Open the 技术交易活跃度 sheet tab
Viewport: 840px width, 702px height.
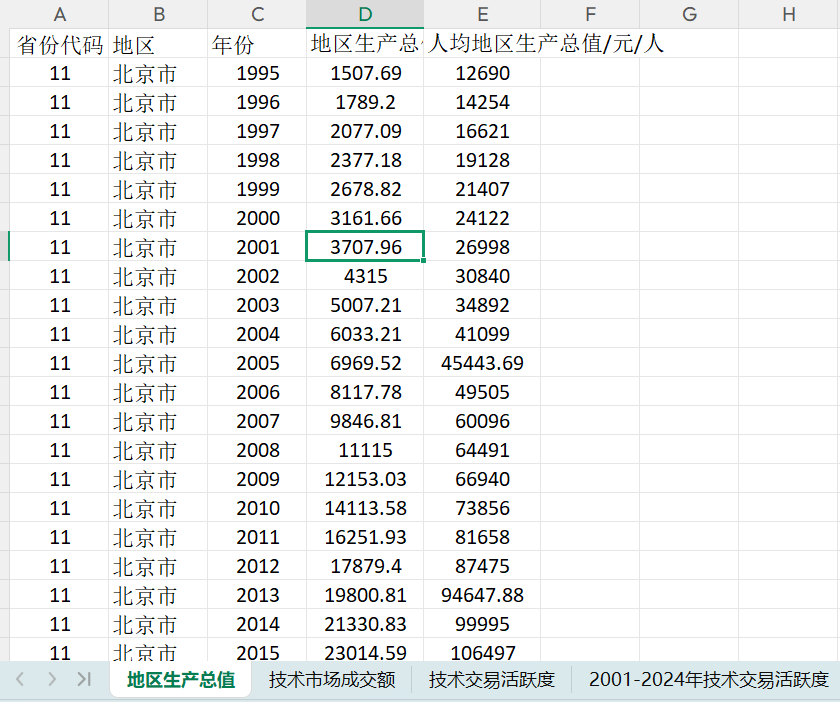491,679
